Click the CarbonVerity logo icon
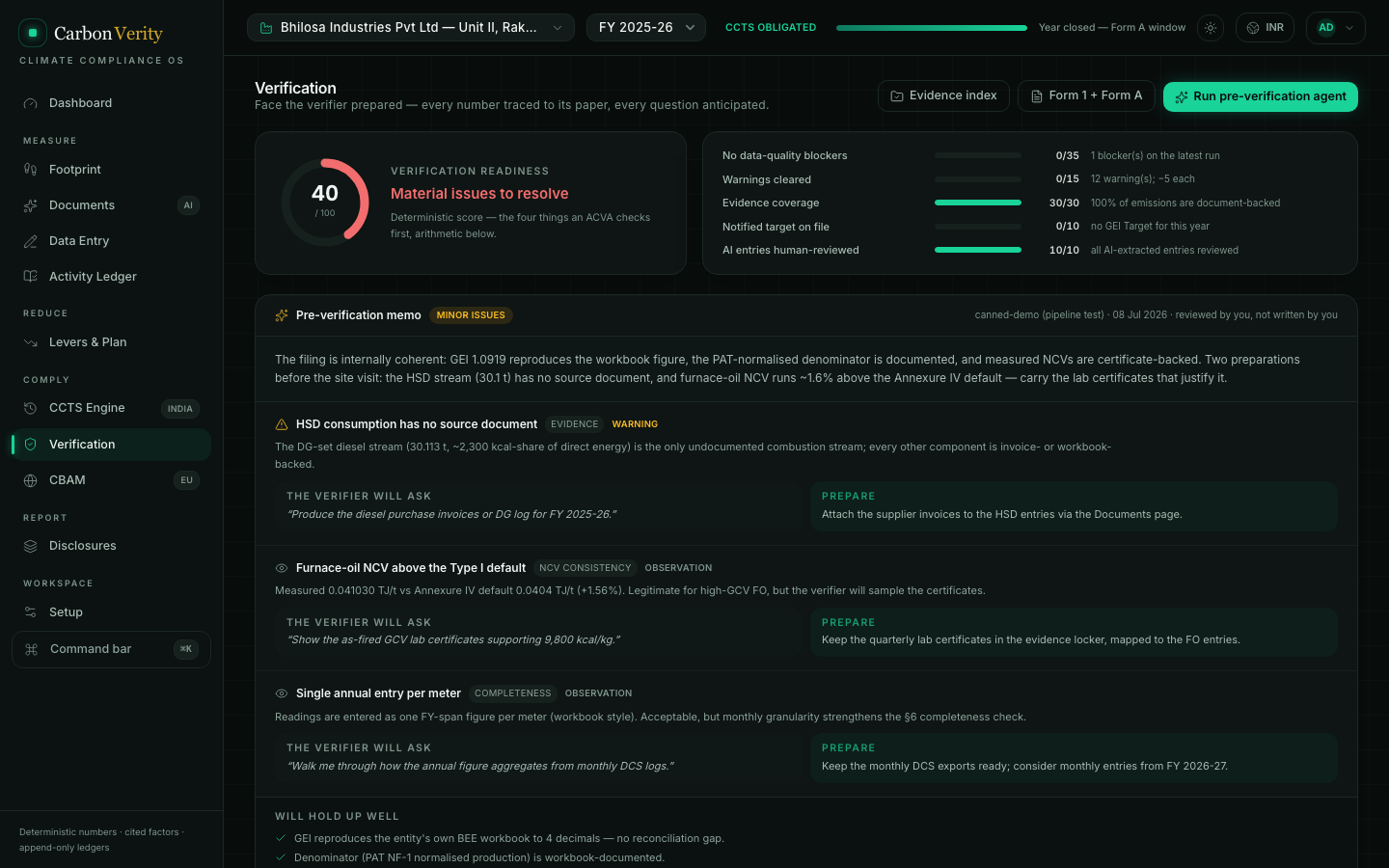The height and width of the screenshot is (868, 1389). (33, 33)
